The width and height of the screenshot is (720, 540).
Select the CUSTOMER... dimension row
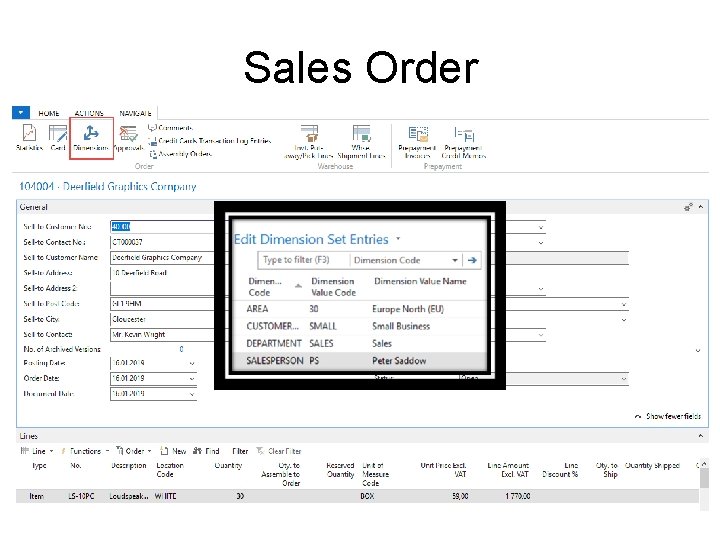pos(360,326)
